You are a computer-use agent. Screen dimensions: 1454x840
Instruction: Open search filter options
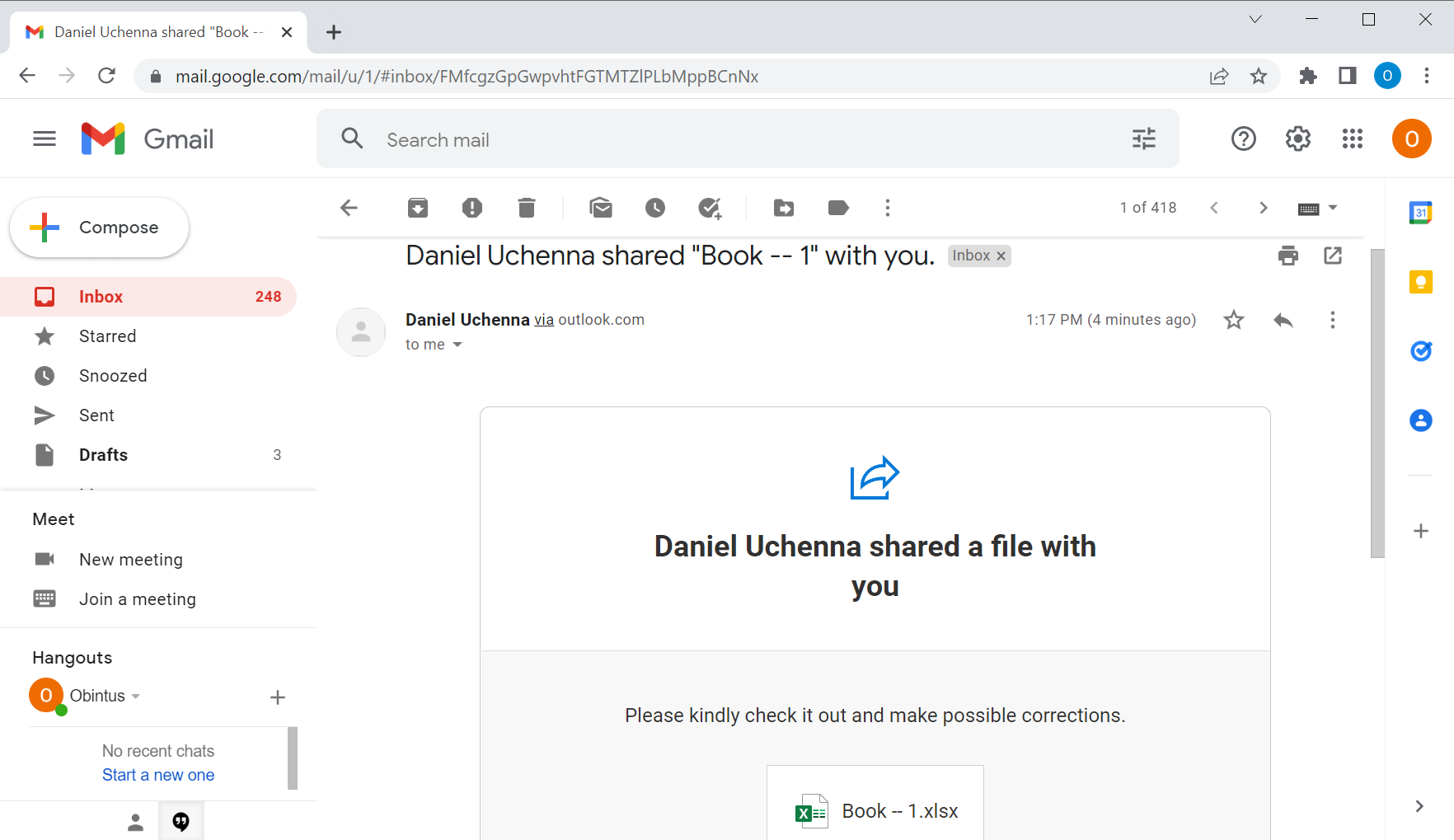[1143, 138]
